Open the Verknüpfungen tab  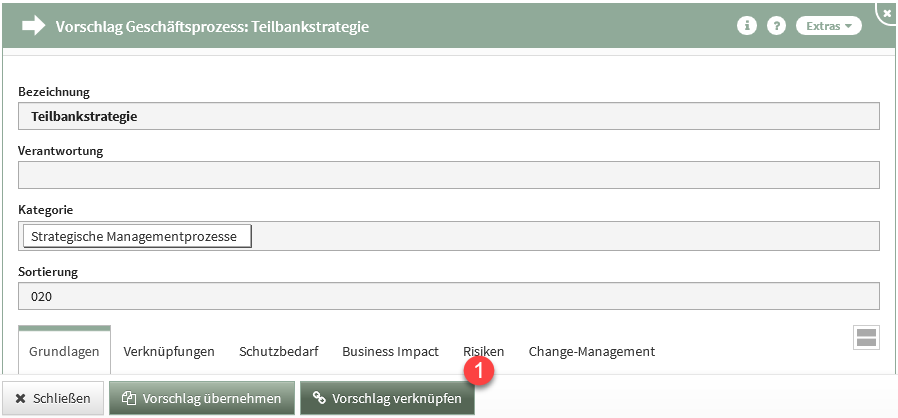point(169,352)
